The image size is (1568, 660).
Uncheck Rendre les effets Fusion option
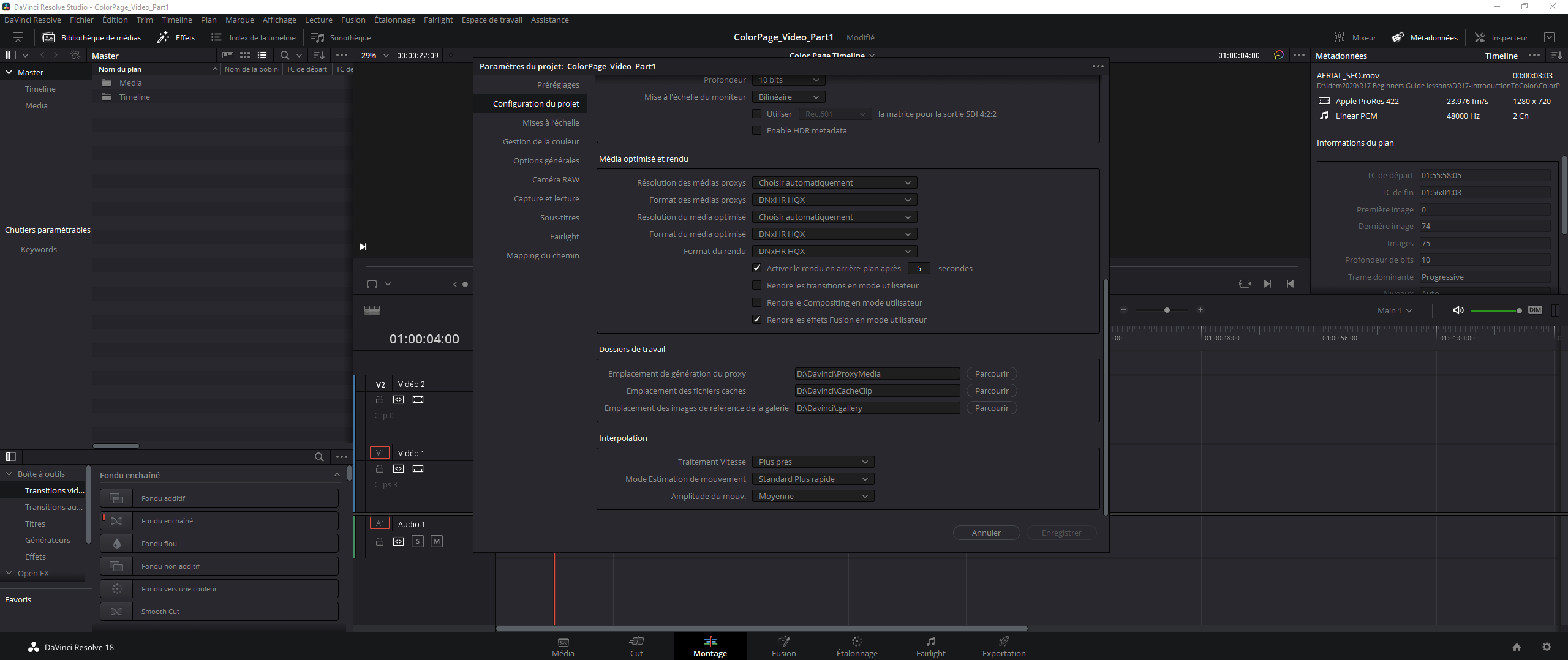[x=756, y=320]
